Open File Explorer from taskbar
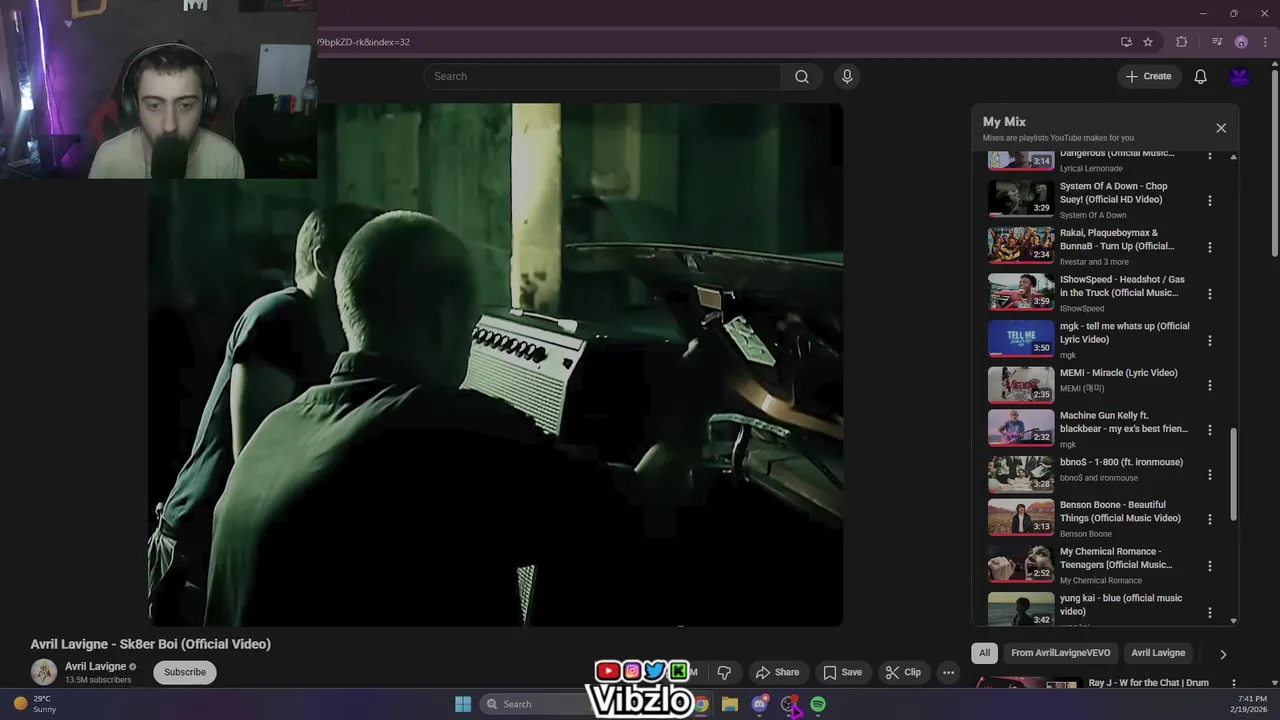 (x=730, y=704)
